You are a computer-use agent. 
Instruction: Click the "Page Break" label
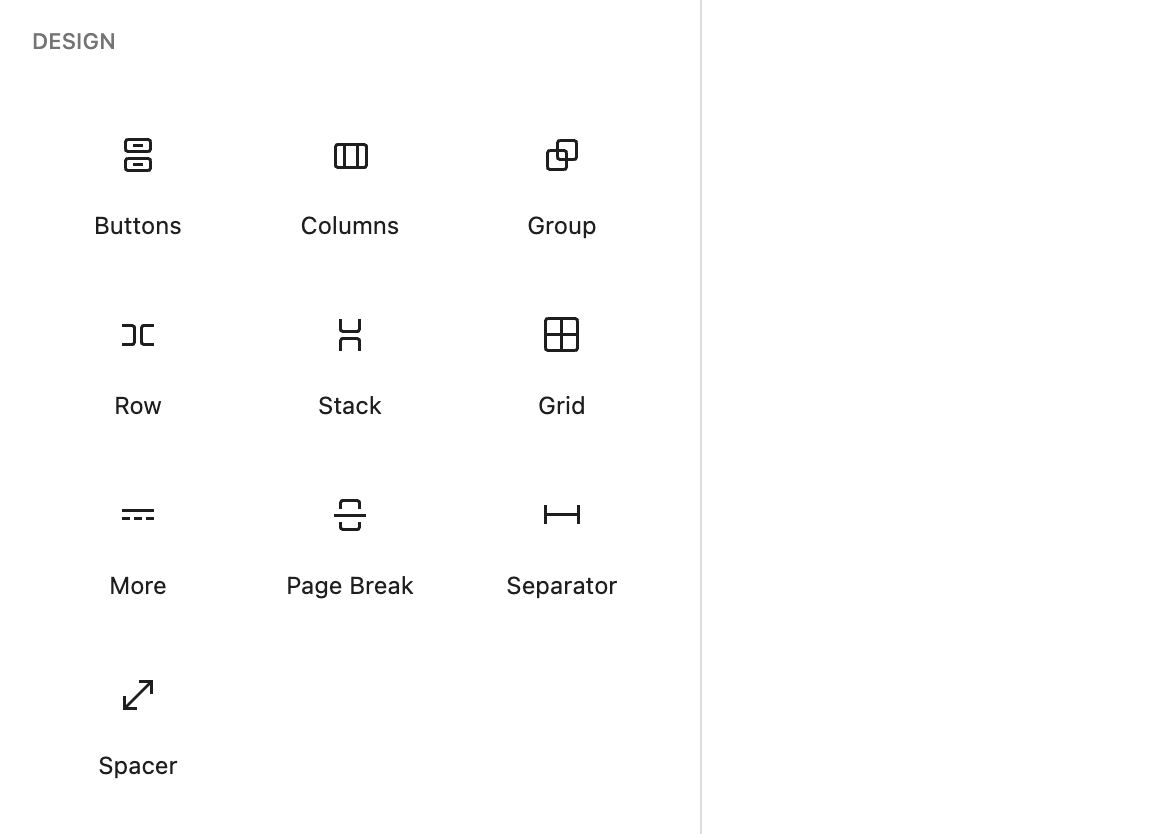(x=350, y=586)
